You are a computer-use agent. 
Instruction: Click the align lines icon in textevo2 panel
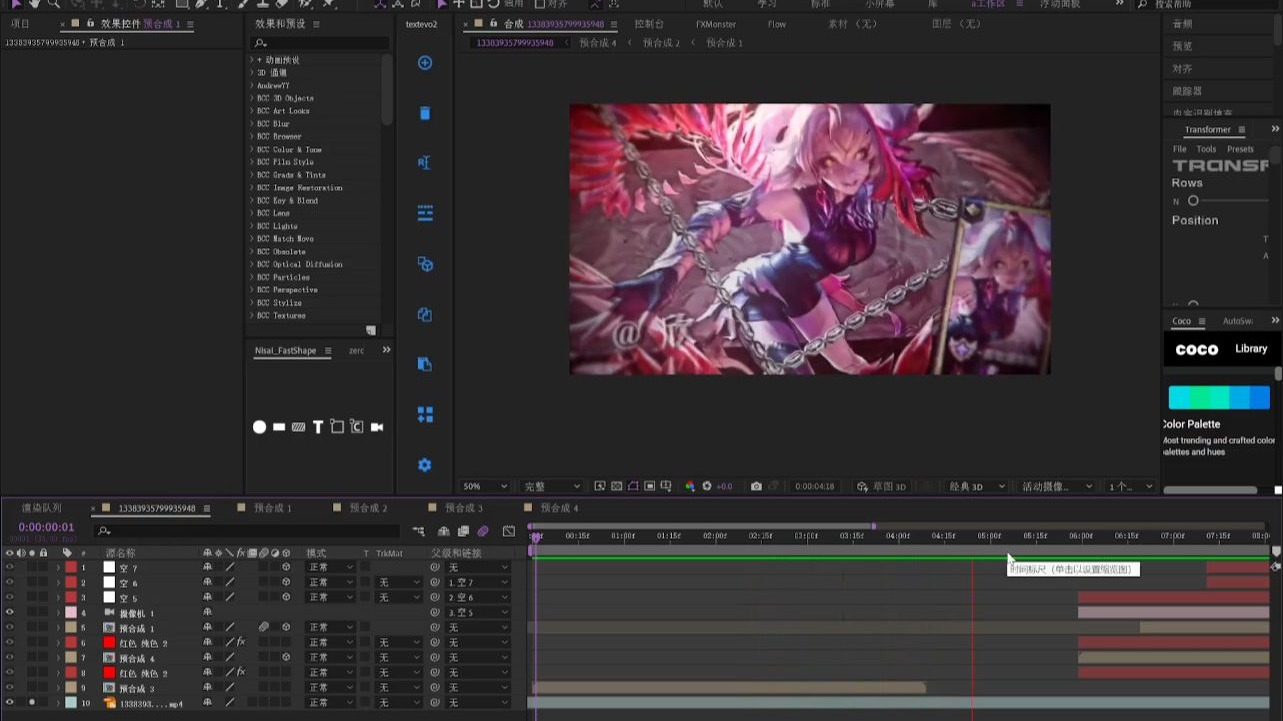425,213
